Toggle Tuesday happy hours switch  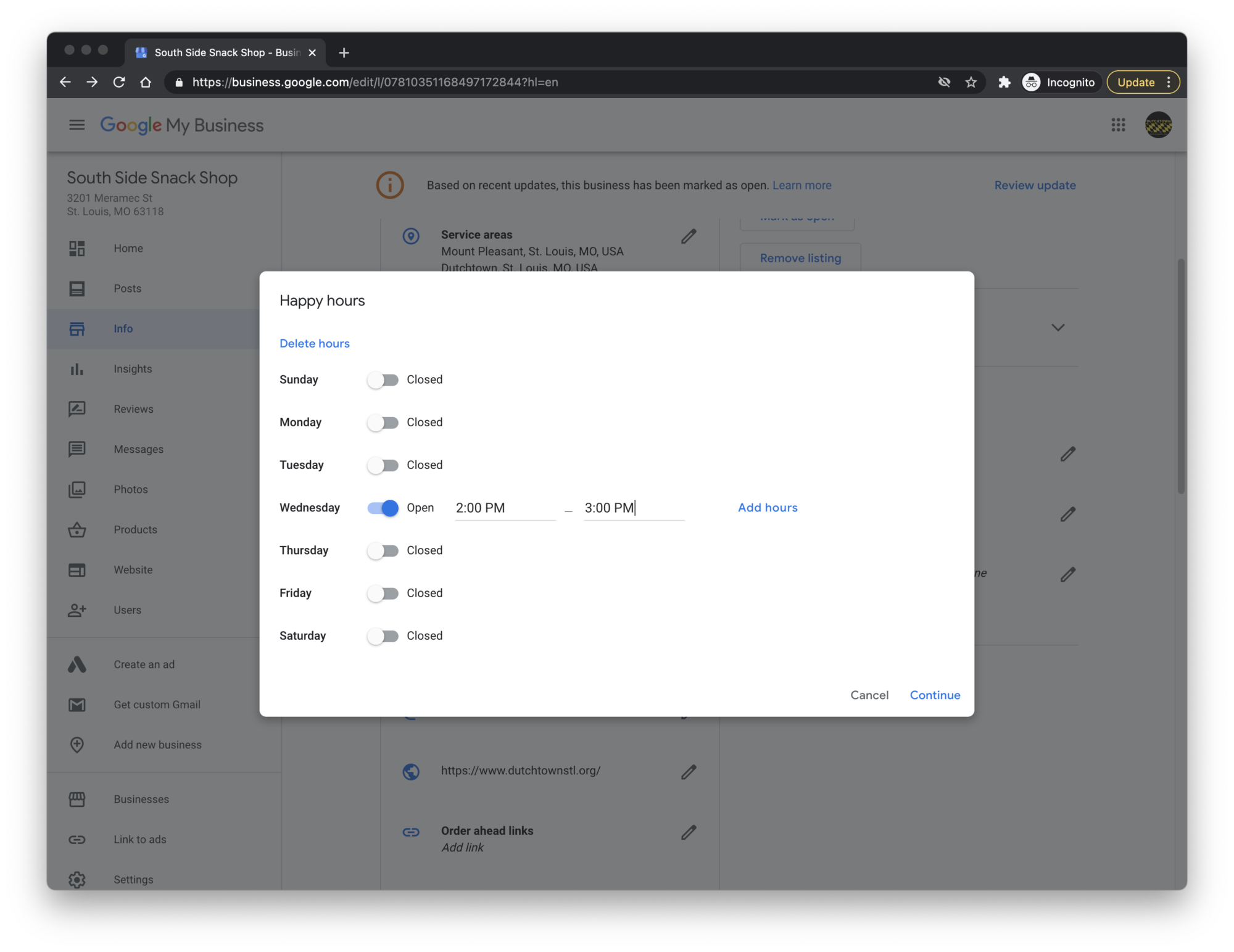[x=383, y=465]
